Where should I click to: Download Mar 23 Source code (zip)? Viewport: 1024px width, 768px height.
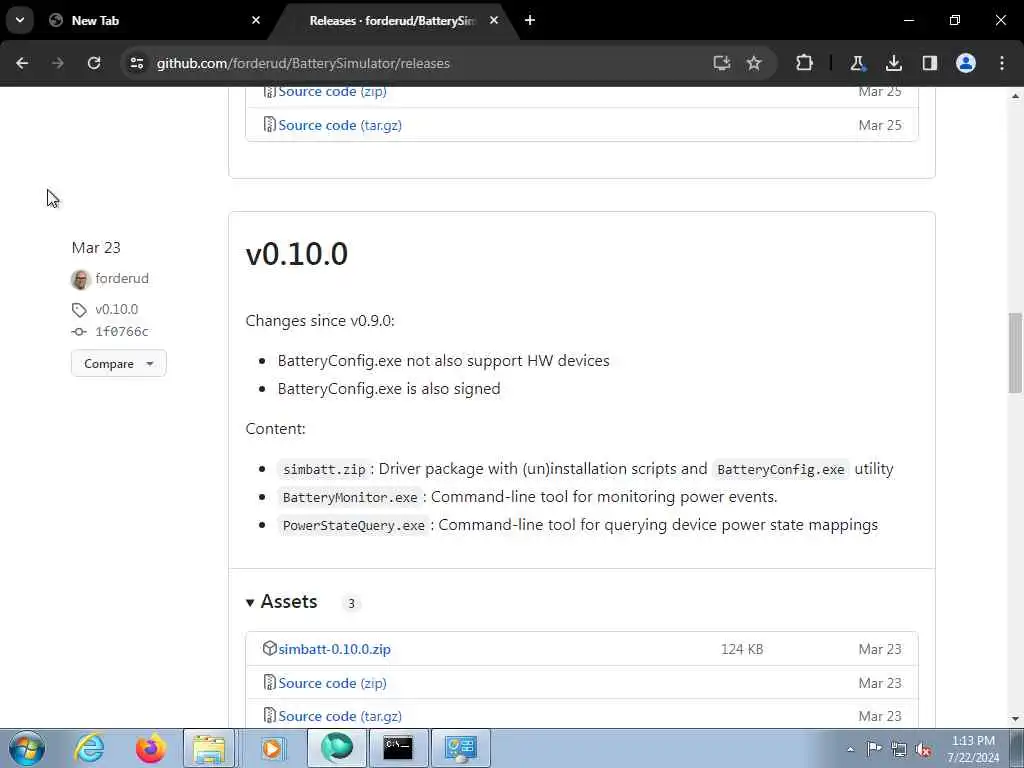tap(332, 683)
